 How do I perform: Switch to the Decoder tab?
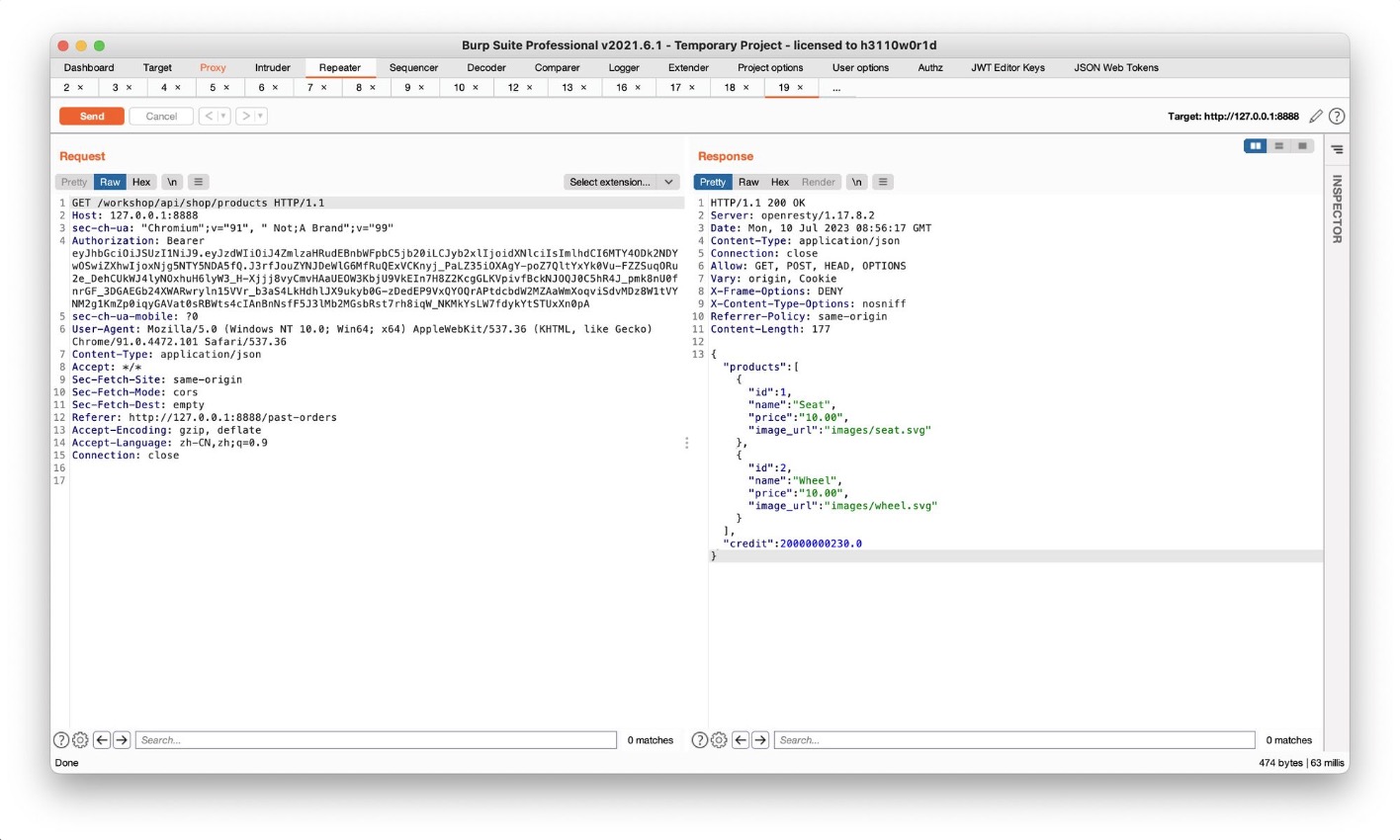click(486, 67)
